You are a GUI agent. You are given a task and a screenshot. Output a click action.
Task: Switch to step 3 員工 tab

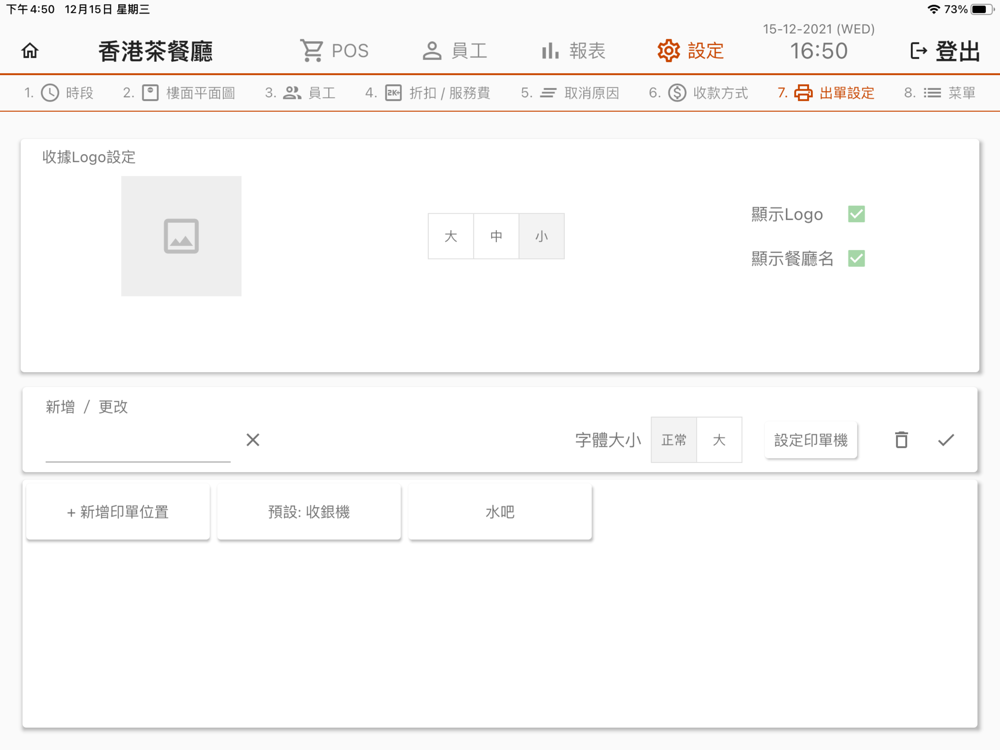pyautogui.click(x=300, y=93)
